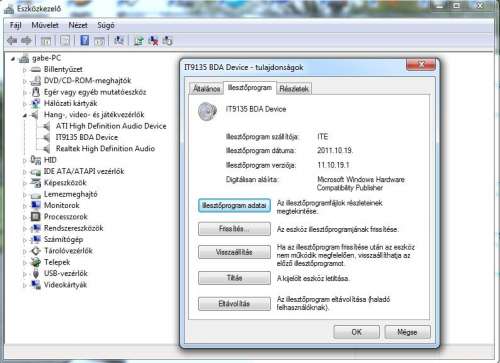Click the red-X uninstall device toolbar icon
The height and width of the screenshot is (363, 500).
coord(153,41)
